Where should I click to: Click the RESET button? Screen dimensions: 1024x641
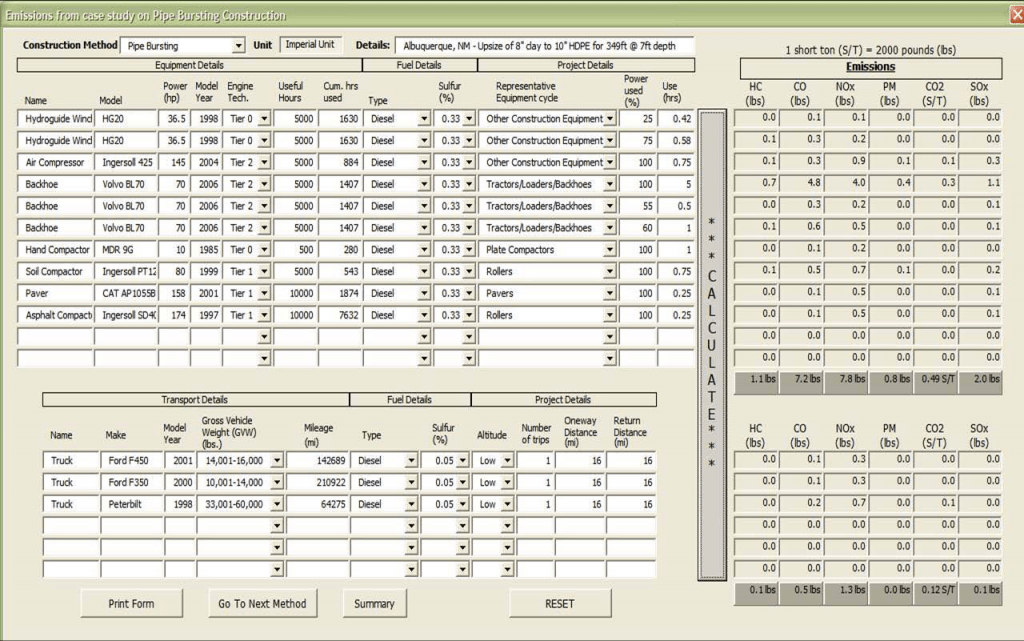coord(560,604)
